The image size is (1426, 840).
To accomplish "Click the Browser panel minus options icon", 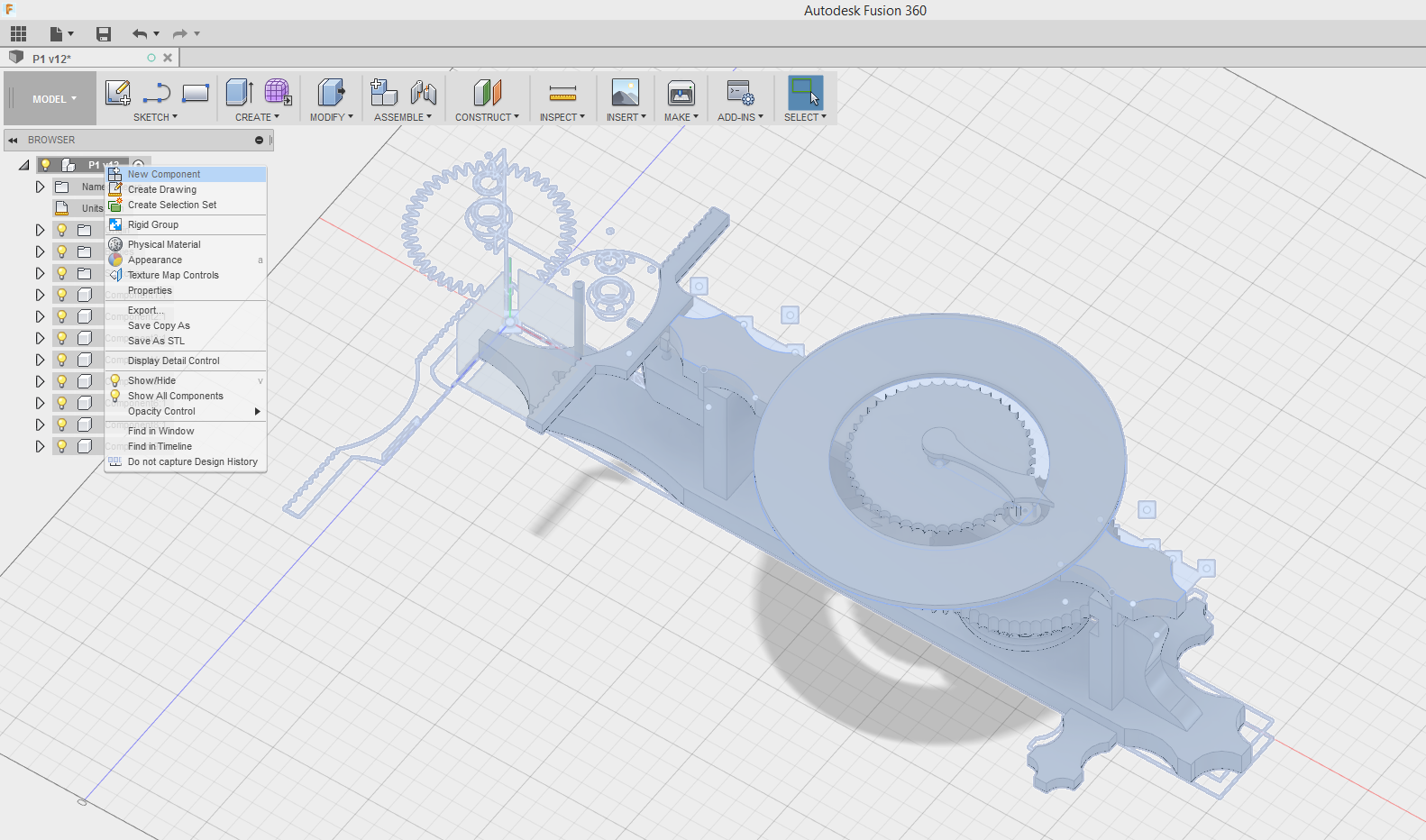I will click(x=260, y=140).
